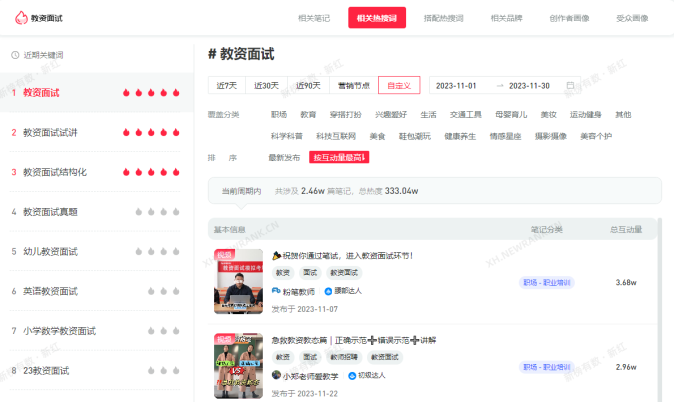Viewport: 674px width, 402px height.
Task: Click the 笔记分类 column header
Action: (x=546, y=230)
